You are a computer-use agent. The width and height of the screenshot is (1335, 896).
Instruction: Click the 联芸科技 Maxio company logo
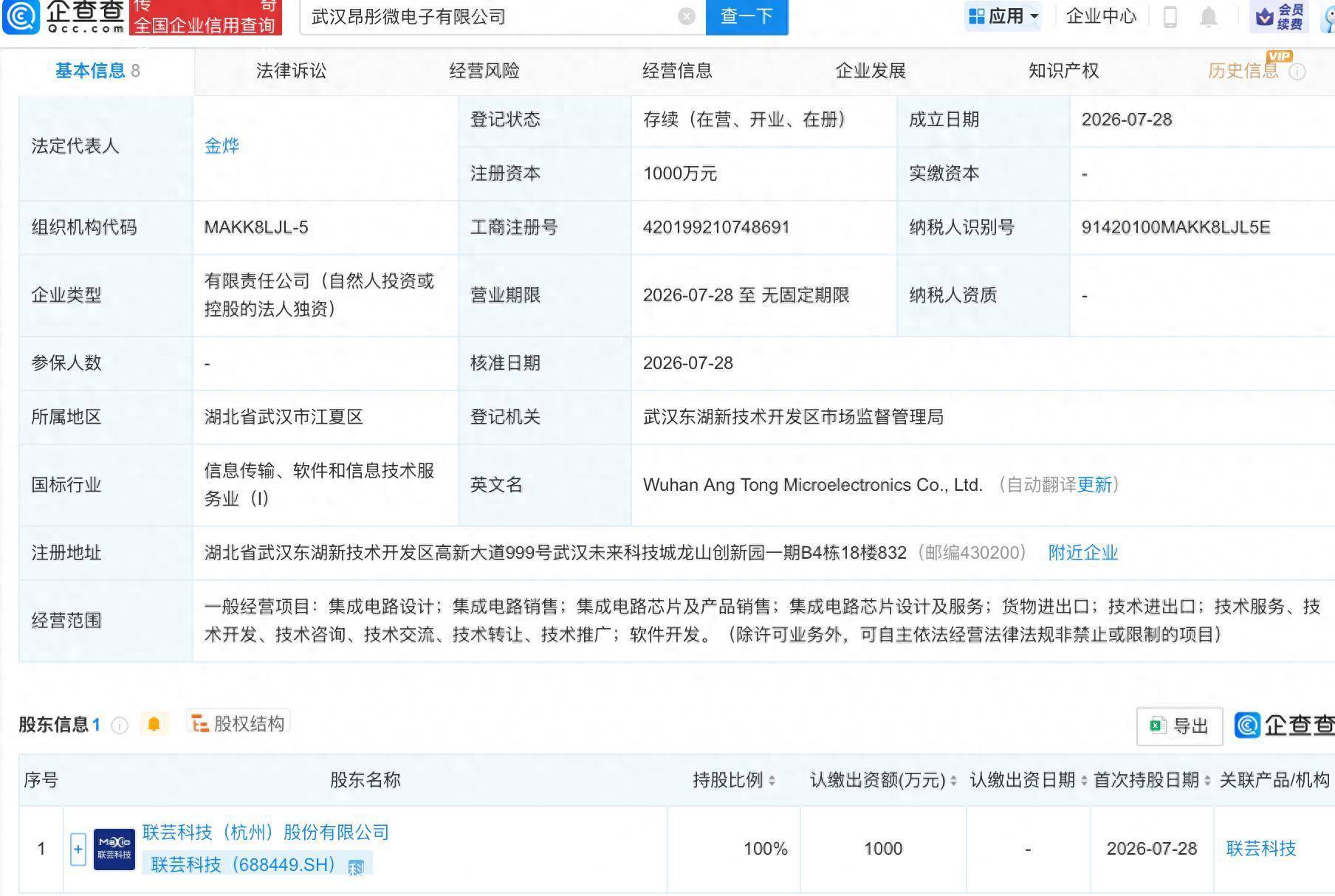(114, 849)
